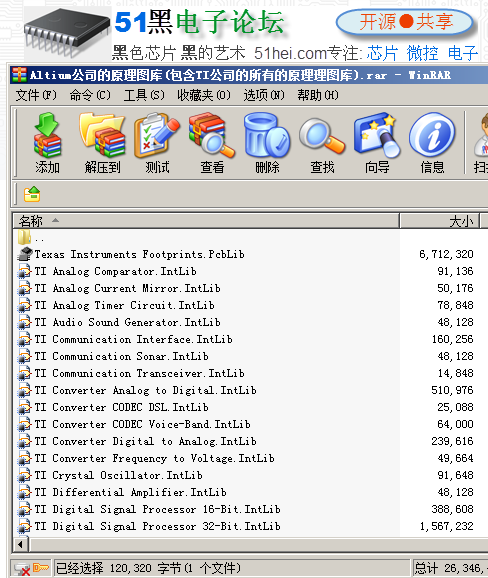Click the 添加 (Add) toolbar icon
This screenshot has width=488, height=578.
click(x=47, y=143)
